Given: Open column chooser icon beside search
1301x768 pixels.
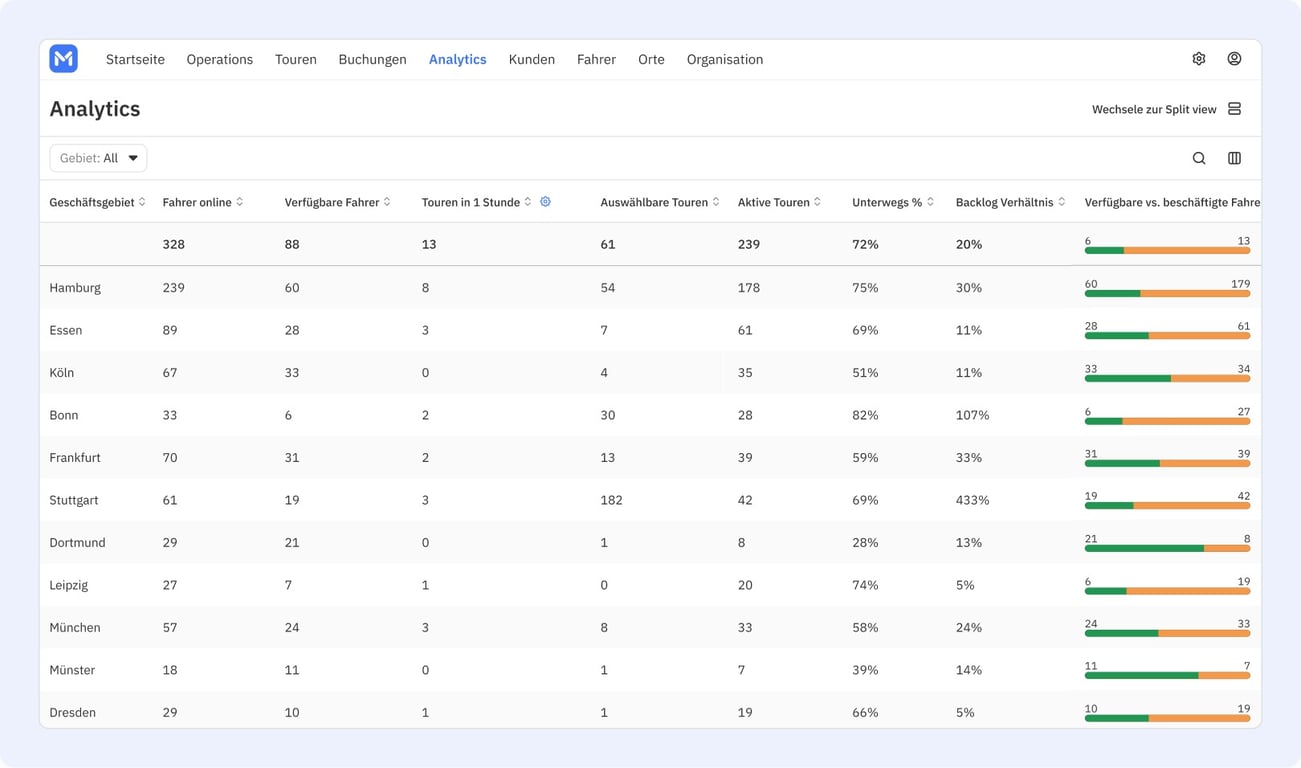Looking at the screenshot, I should (x=1234, y=158).
